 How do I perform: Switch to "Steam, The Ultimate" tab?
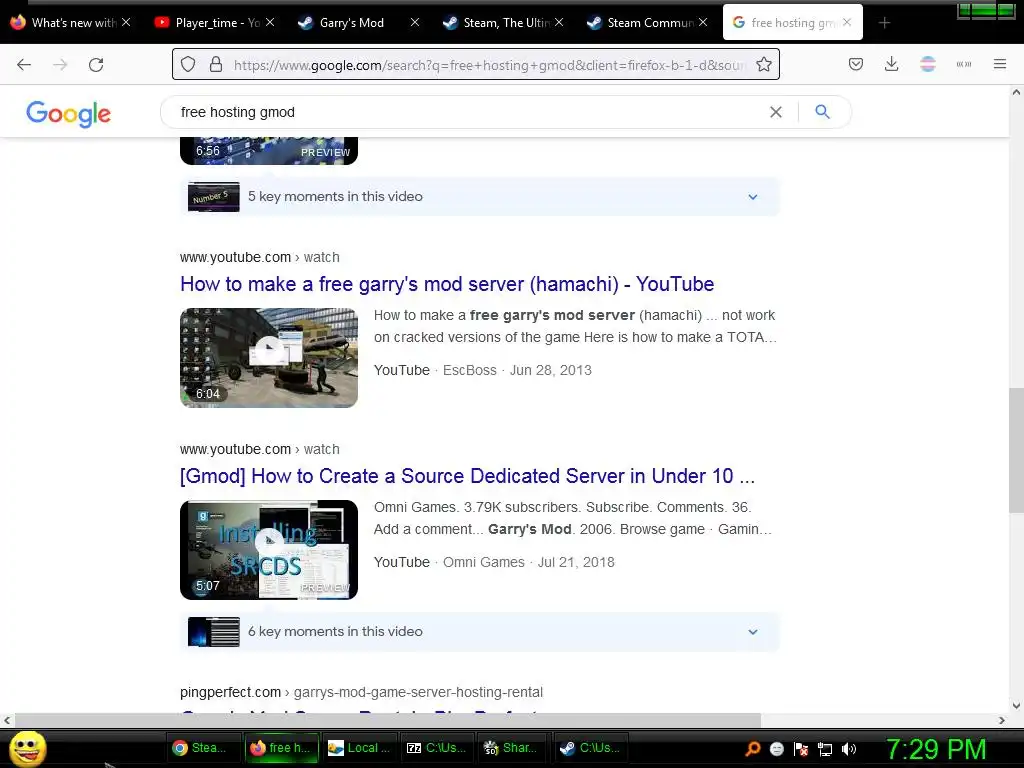496,23
